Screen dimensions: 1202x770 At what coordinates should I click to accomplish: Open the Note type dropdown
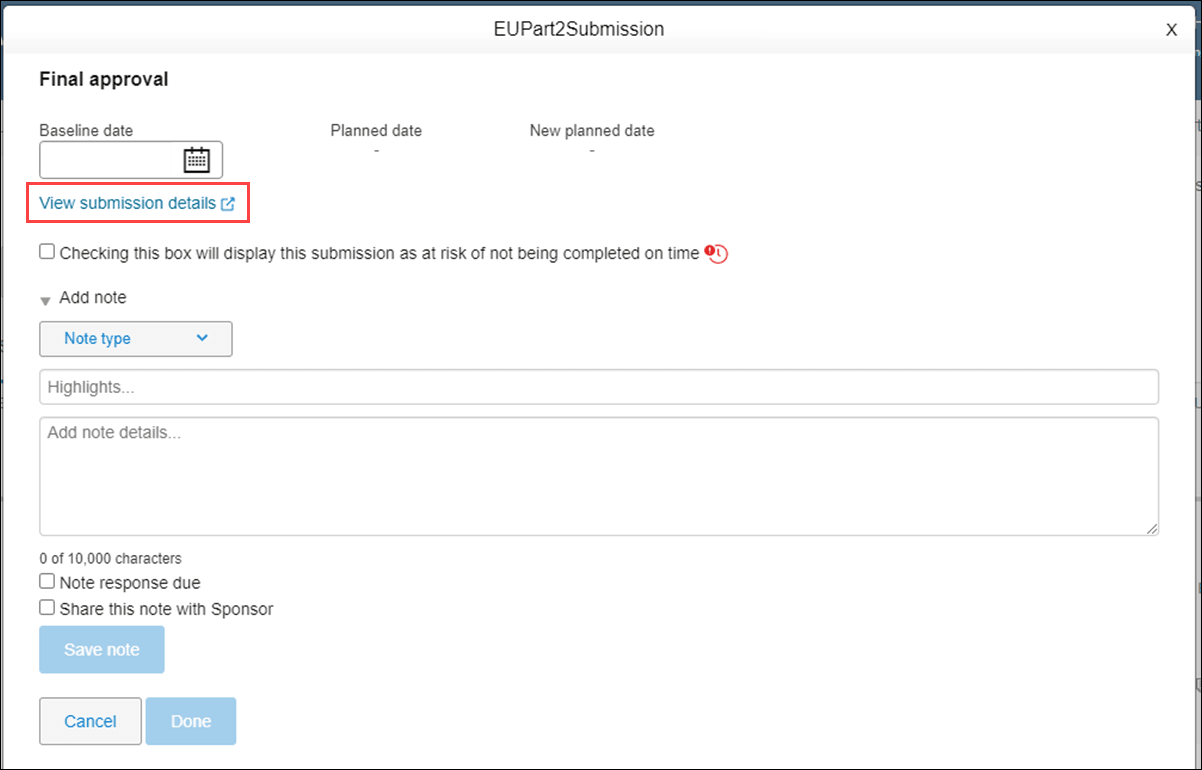pyautogui.click(x=135, y=339)
